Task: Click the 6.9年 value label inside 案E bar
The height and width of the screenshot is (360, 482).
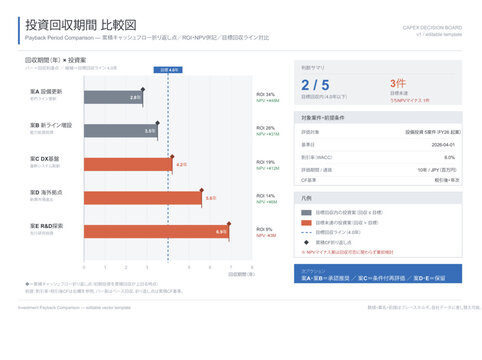Action: click(221, 232)
